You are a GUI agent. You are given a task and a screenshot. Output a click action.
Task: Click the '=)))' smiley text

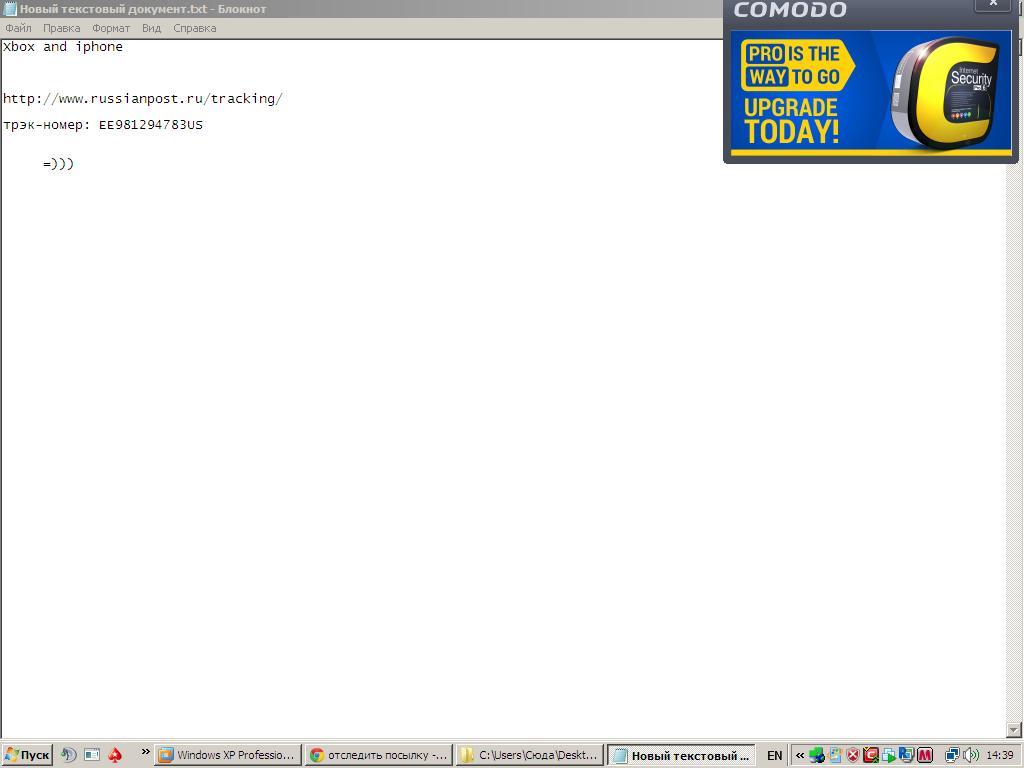pos(59,164)
